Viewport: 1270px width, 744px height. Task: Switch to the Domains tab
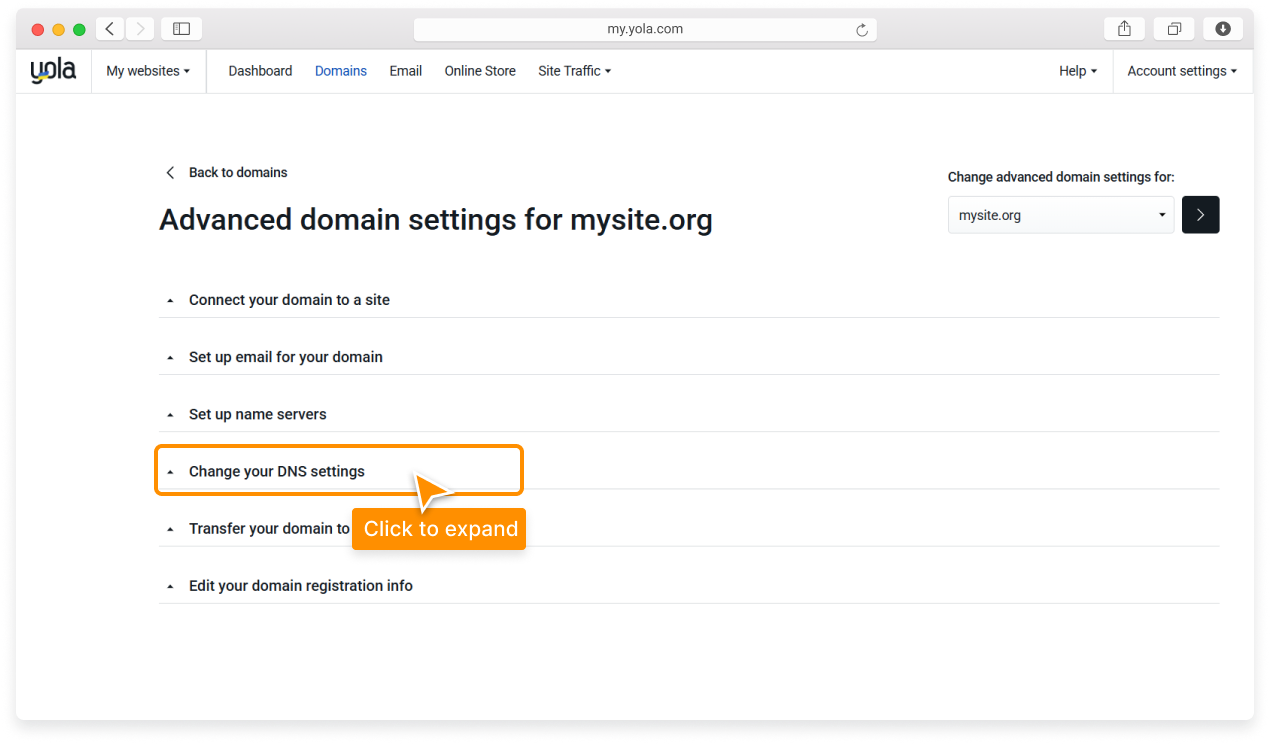(x=340, y=70)
